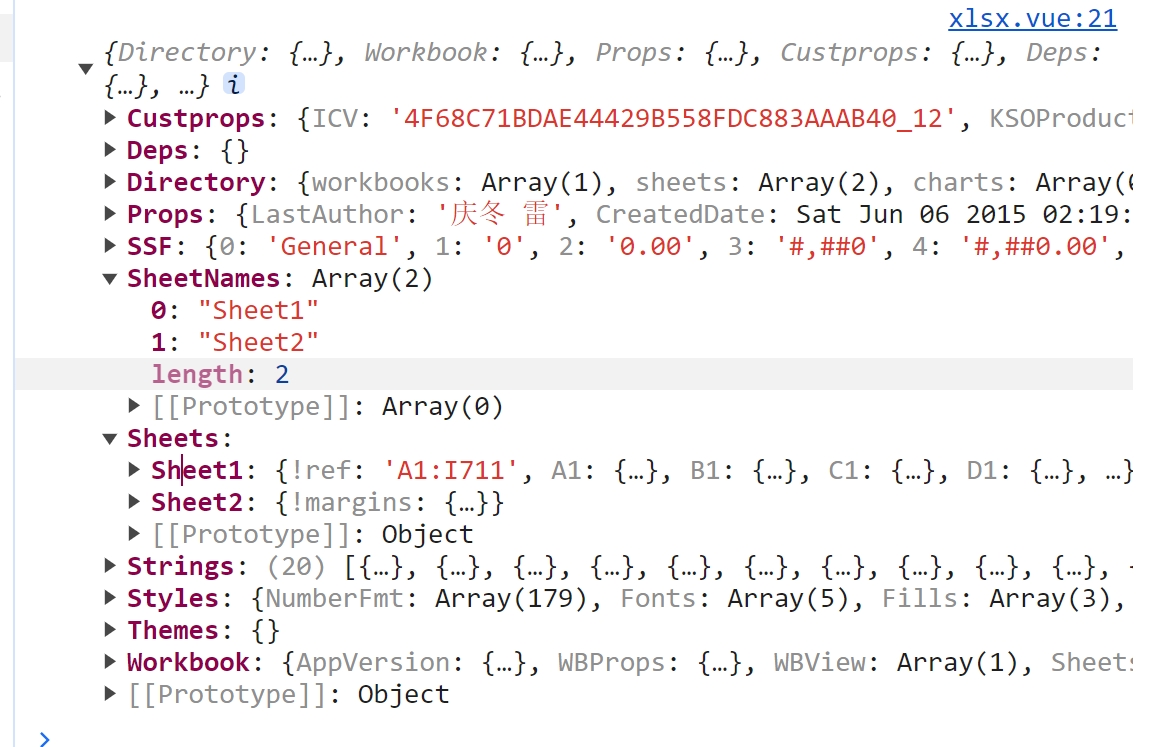Select the "Sheet2" string at index 1
Screen dimensions: 1167x747
point(258,342)
